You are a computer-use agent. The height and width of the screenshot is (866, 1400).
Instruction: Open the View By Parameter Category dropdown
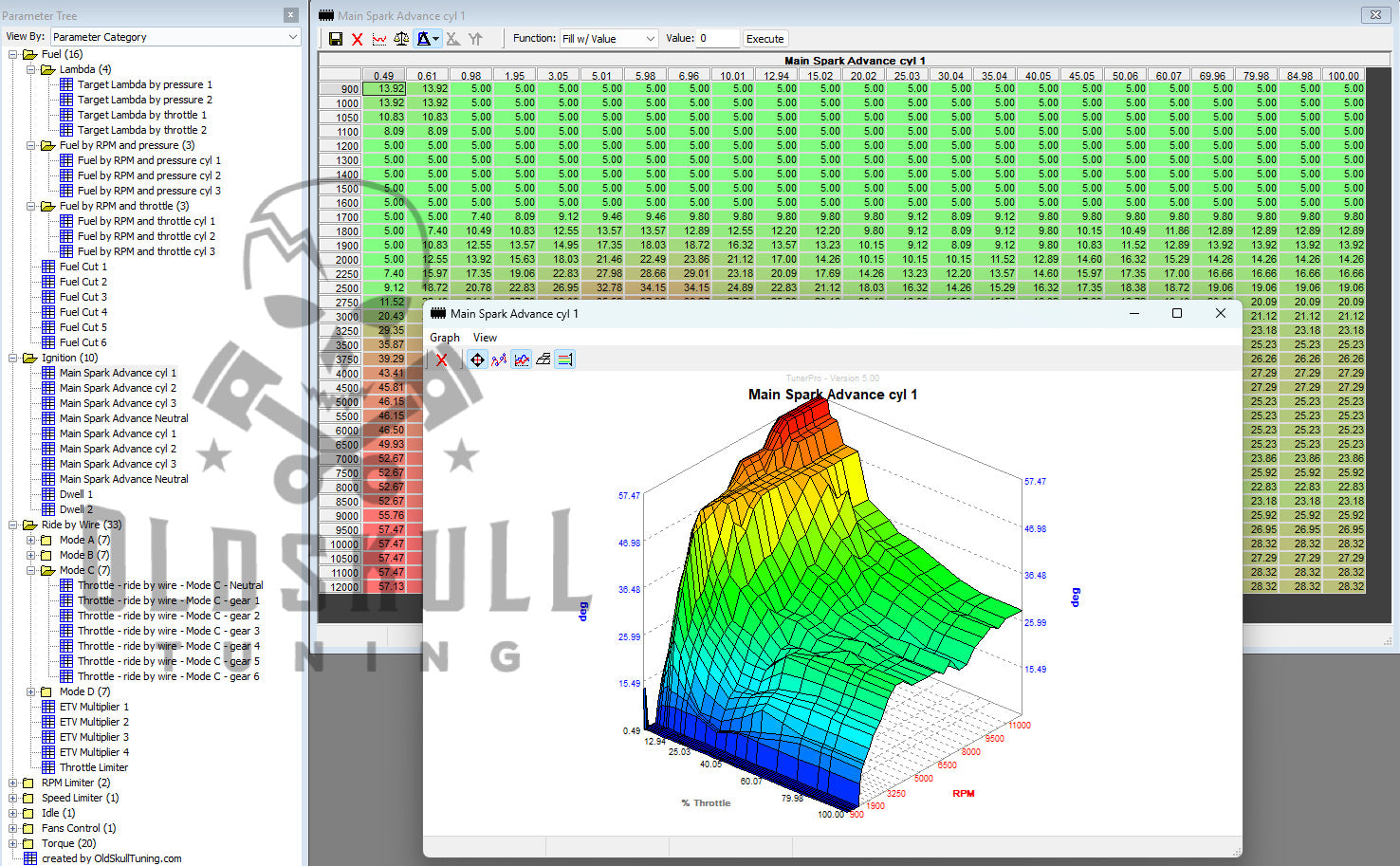tap(175, 37)
